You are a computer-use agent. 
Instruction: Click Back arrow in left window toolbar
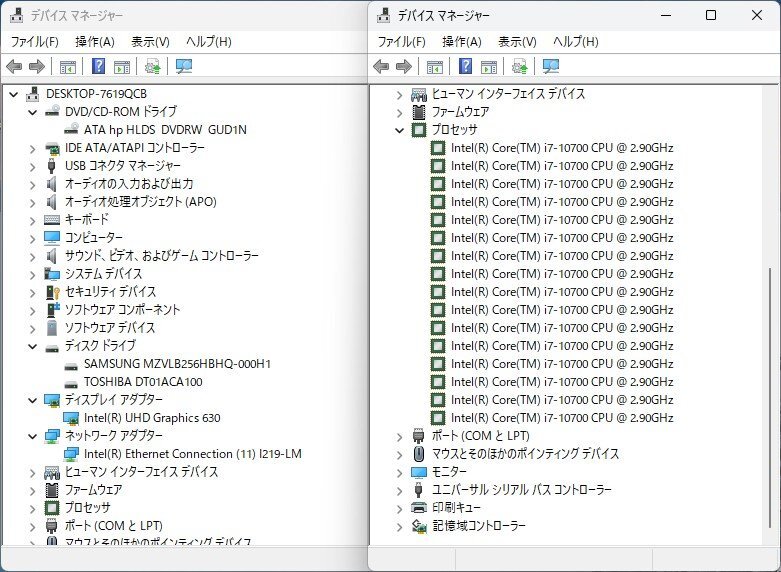(x=14, y=66)
